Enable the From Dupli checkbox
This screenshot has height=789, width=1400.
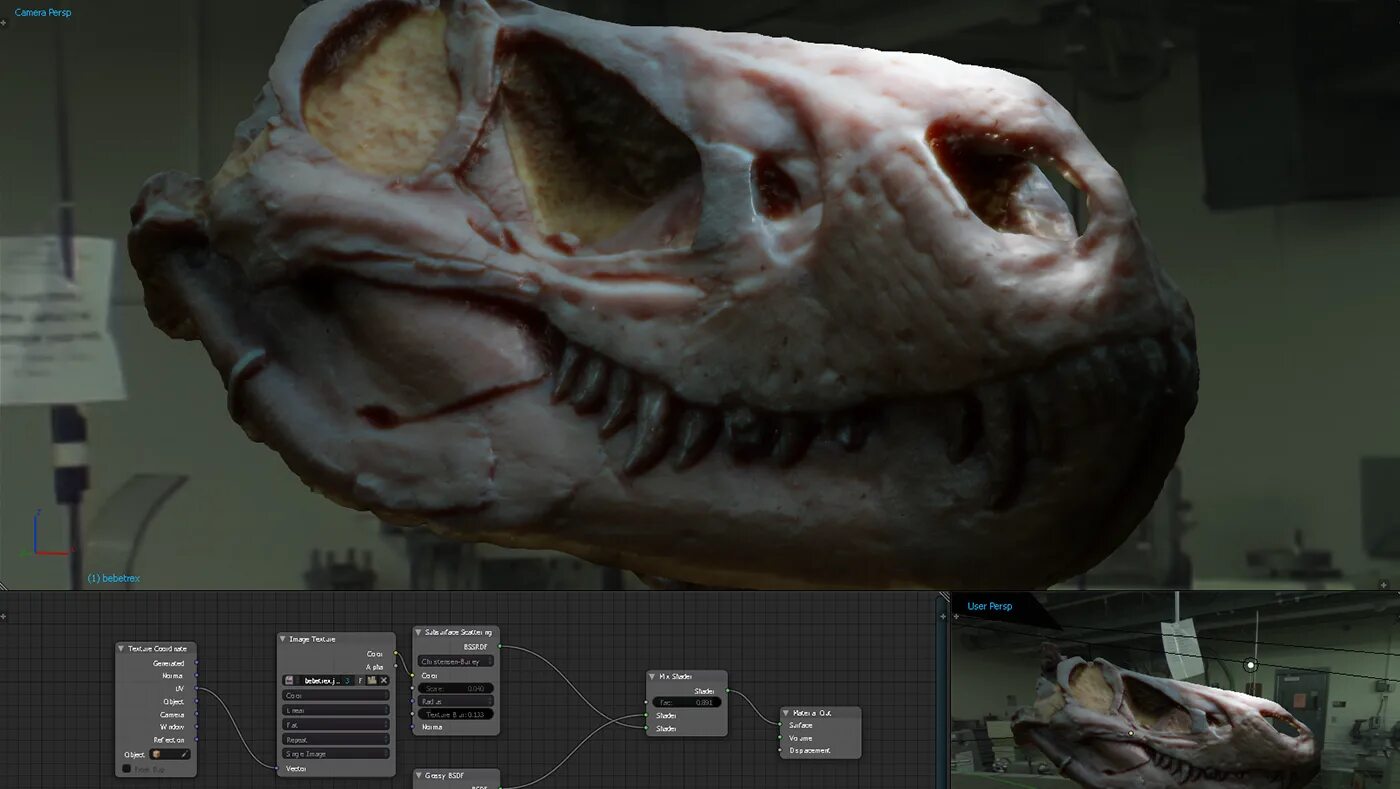click(127, 768)
